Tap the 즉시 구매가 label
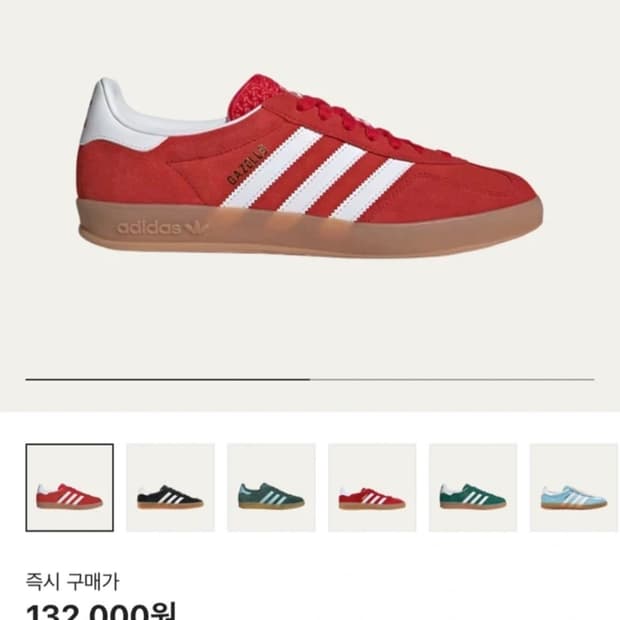 72,582
